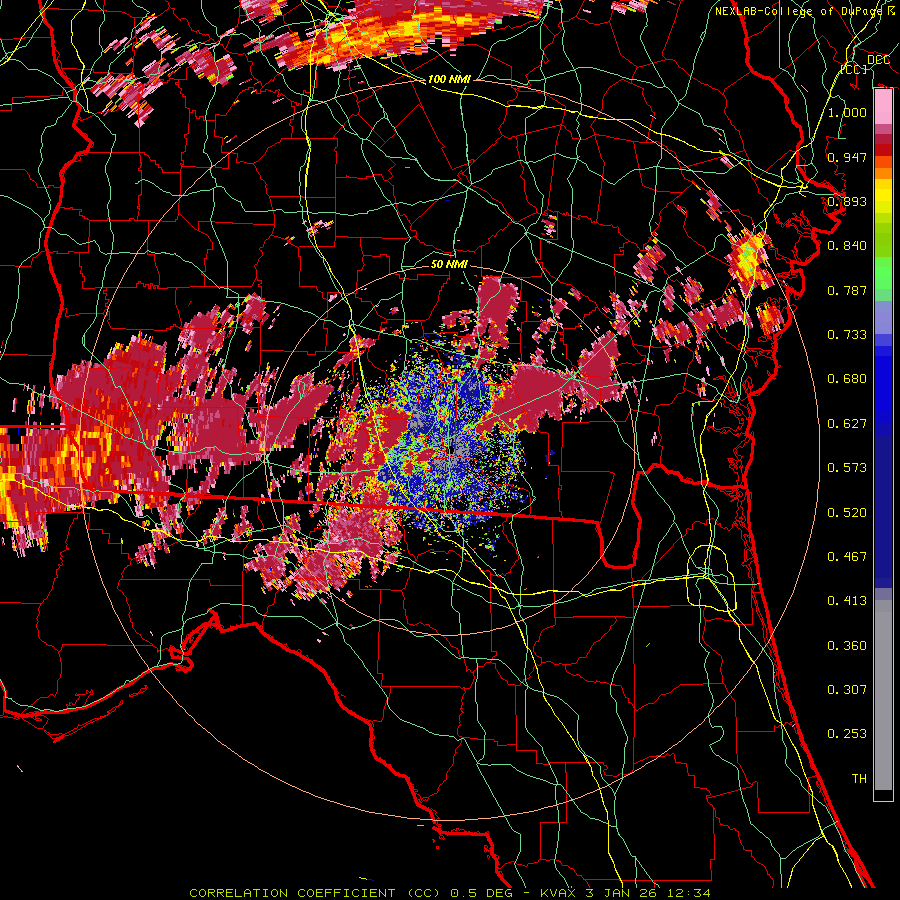Click the 50 NMI range ring label

click(x=449, y=264)
